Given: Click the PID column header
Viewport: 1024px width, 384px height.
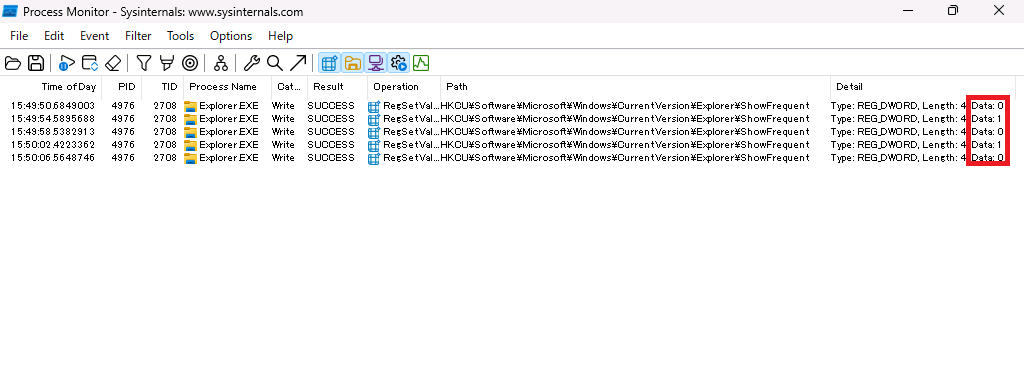Looking at the screenshot, I should [x=121, y=86].
